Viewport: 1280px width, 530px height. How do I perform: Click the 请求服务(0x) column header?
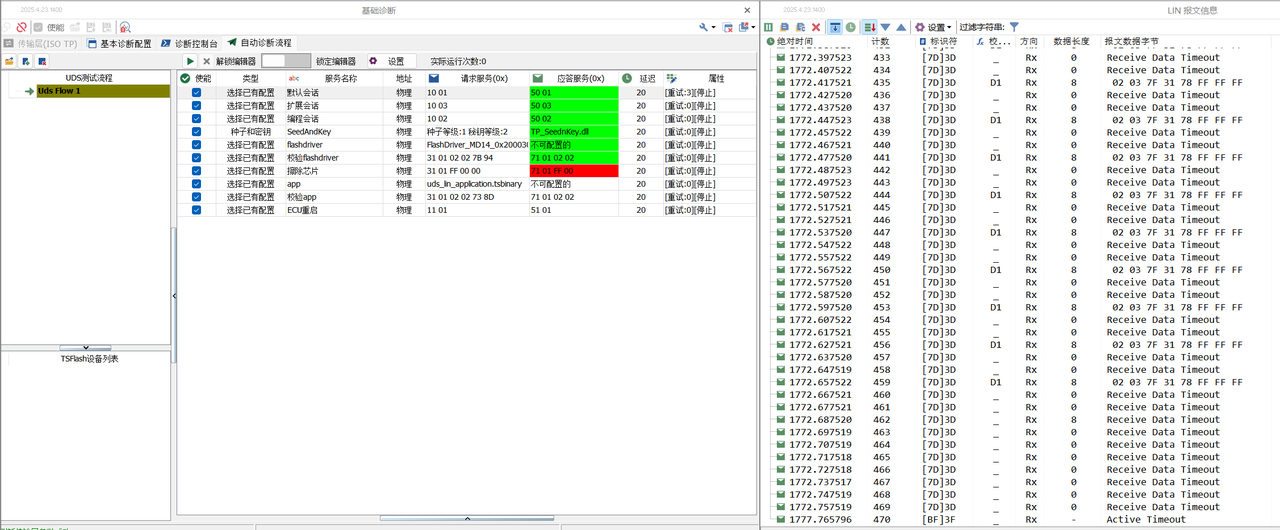pyautogui.click(x=475, y=78)
